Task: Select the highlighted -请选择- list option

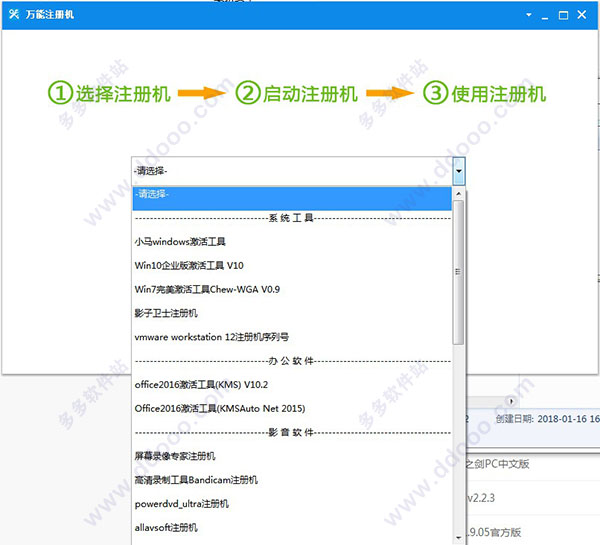Action: click(x=292, y=198)
